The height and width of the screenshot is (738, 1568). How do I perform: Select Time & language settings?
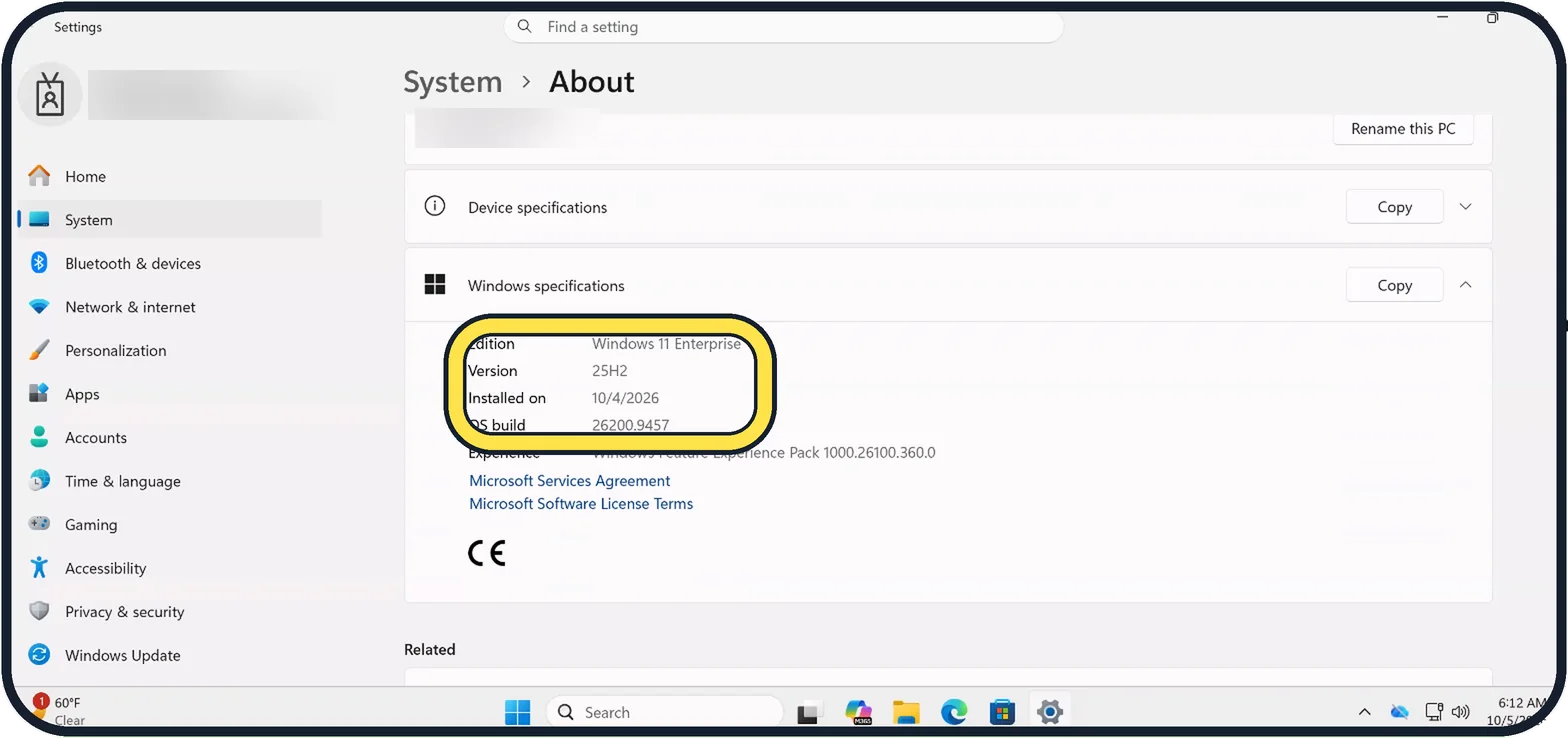pyautogui.click(x=169, y=481)
